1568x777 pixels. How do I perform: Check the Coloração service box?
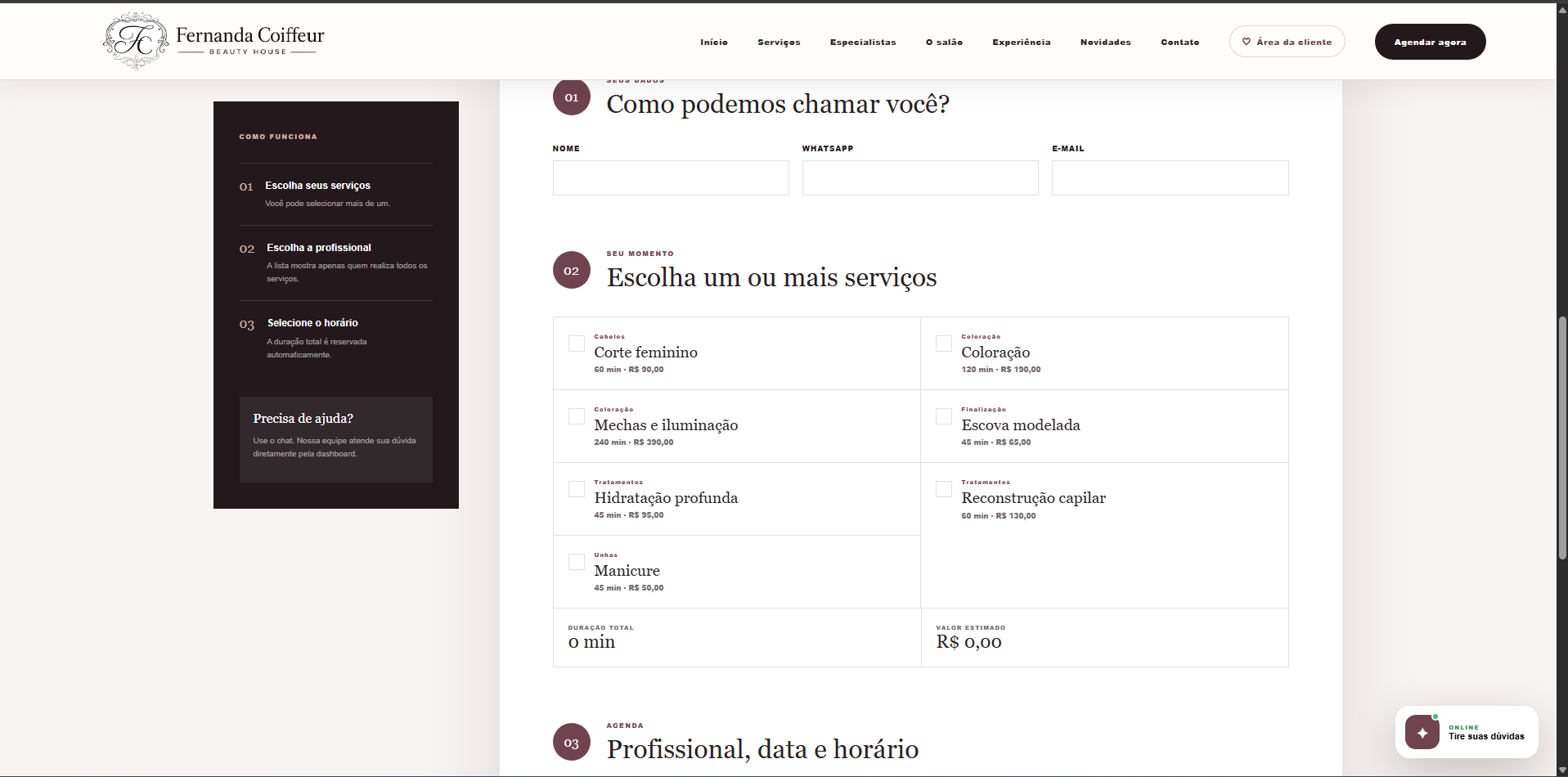pyautogui.click(x=944, y=344)
